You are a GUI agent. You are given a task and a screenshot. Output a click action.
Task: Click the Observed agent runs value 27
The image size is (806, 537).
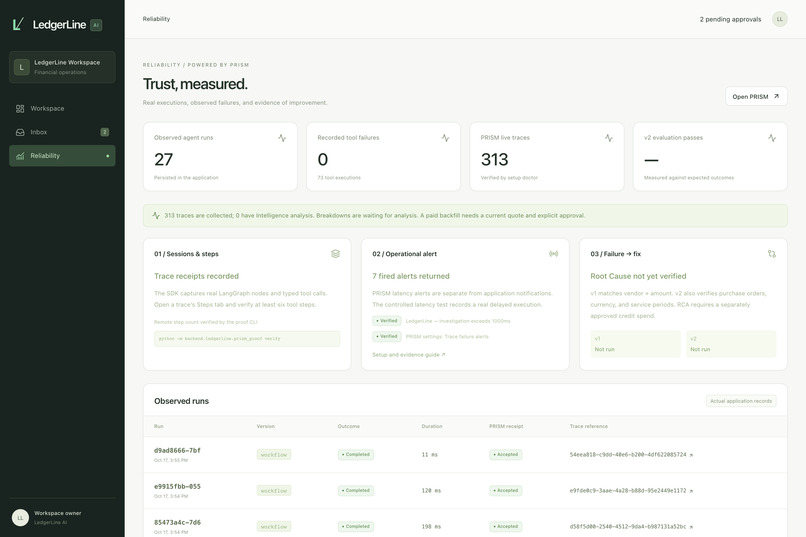(x=163, y=159)
